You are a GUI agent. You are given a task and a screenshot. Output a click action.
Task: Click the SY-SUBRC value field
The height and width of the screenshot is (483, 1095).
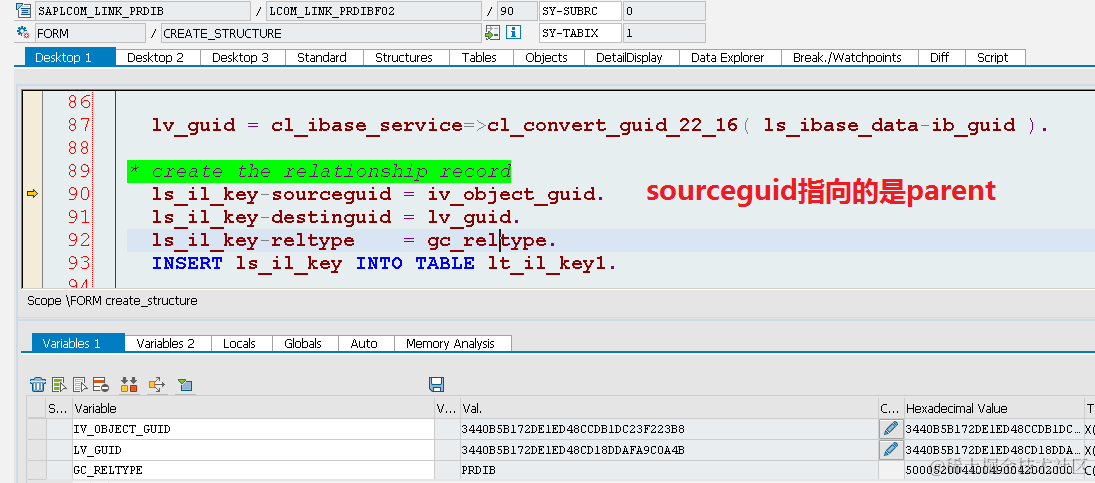click(663, 11)
